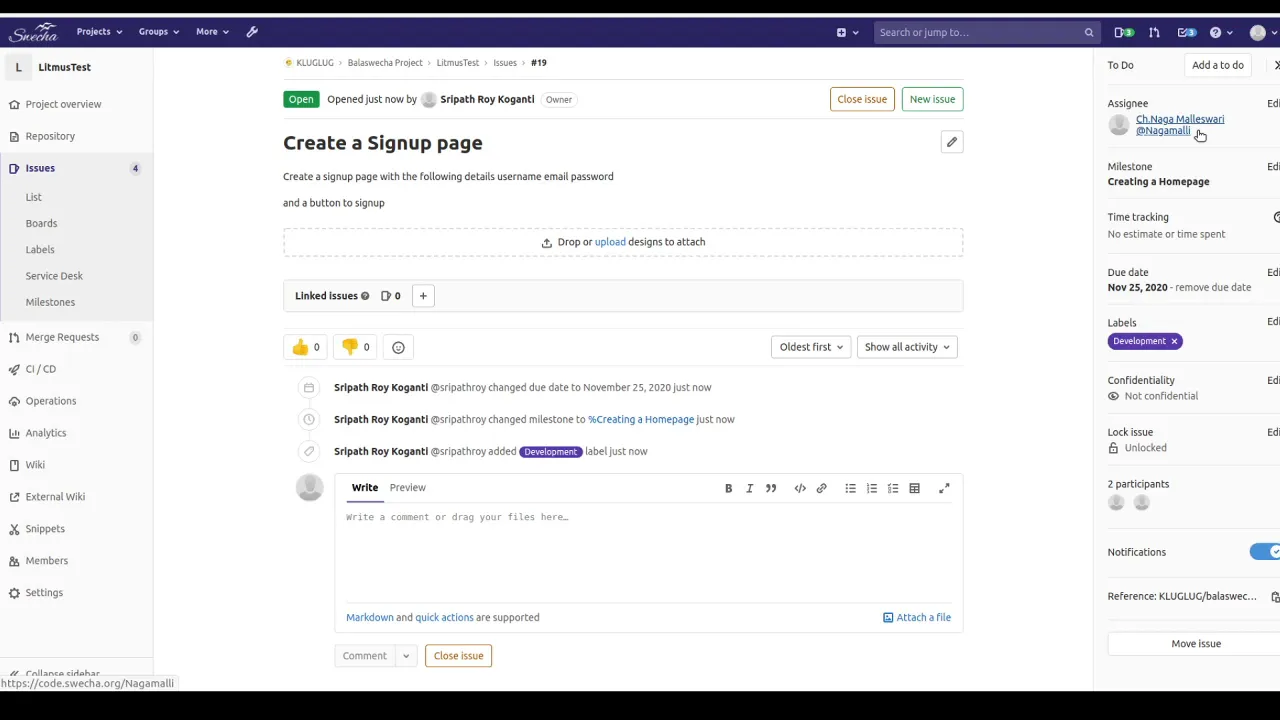Click in the comment text area
Screen dimensions: 1280x720
(x=649, y=552)
